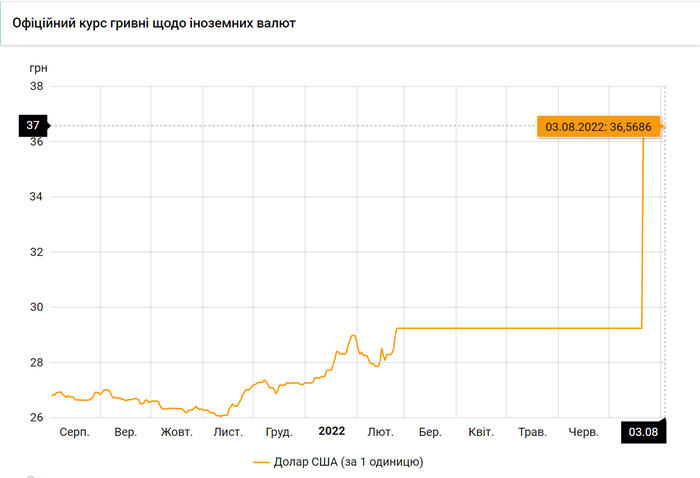Select the Лист. month label
This screenshot has height=478, width=700.
[228, 432]
